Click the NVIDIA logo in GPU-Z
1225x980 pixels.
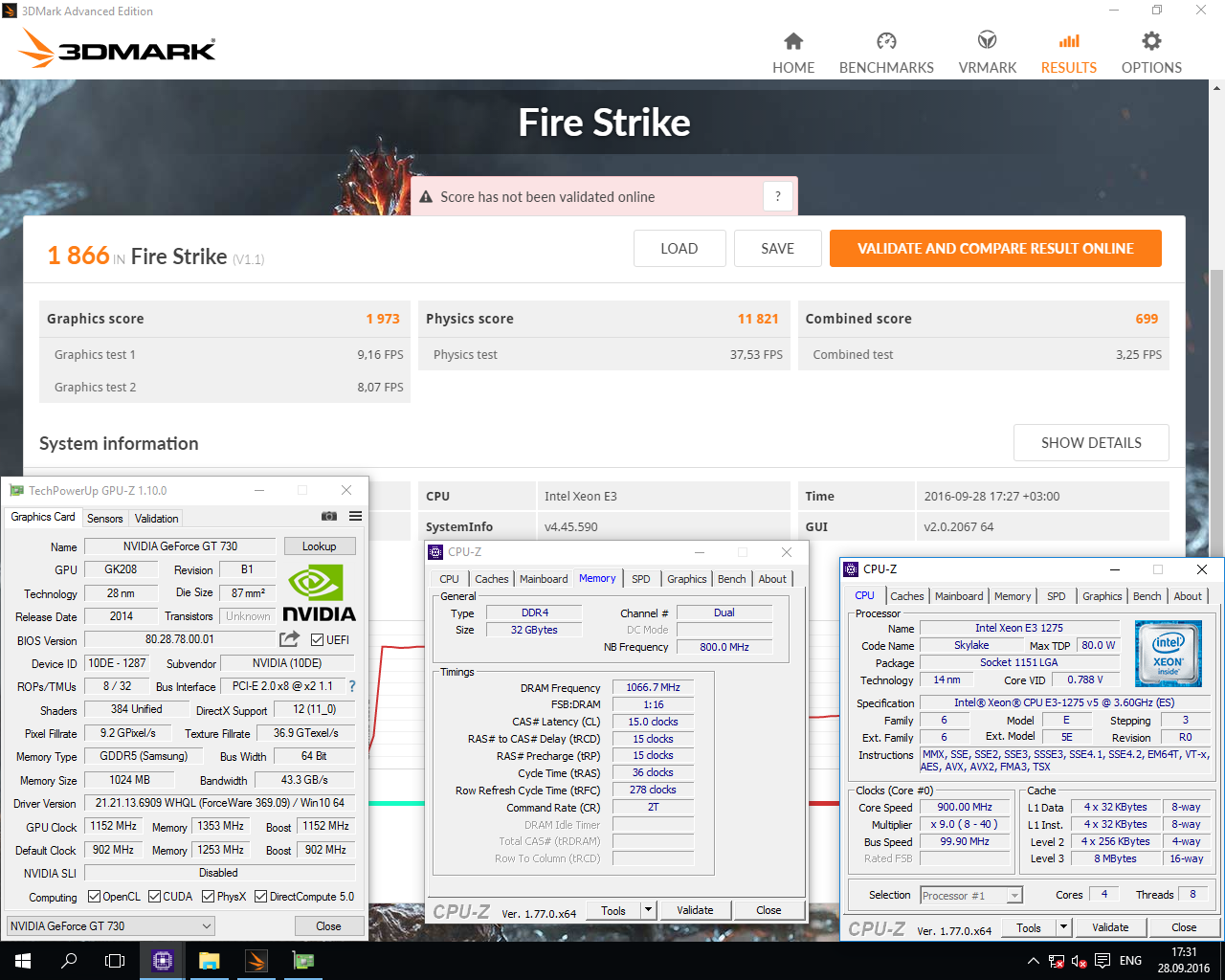320,593
